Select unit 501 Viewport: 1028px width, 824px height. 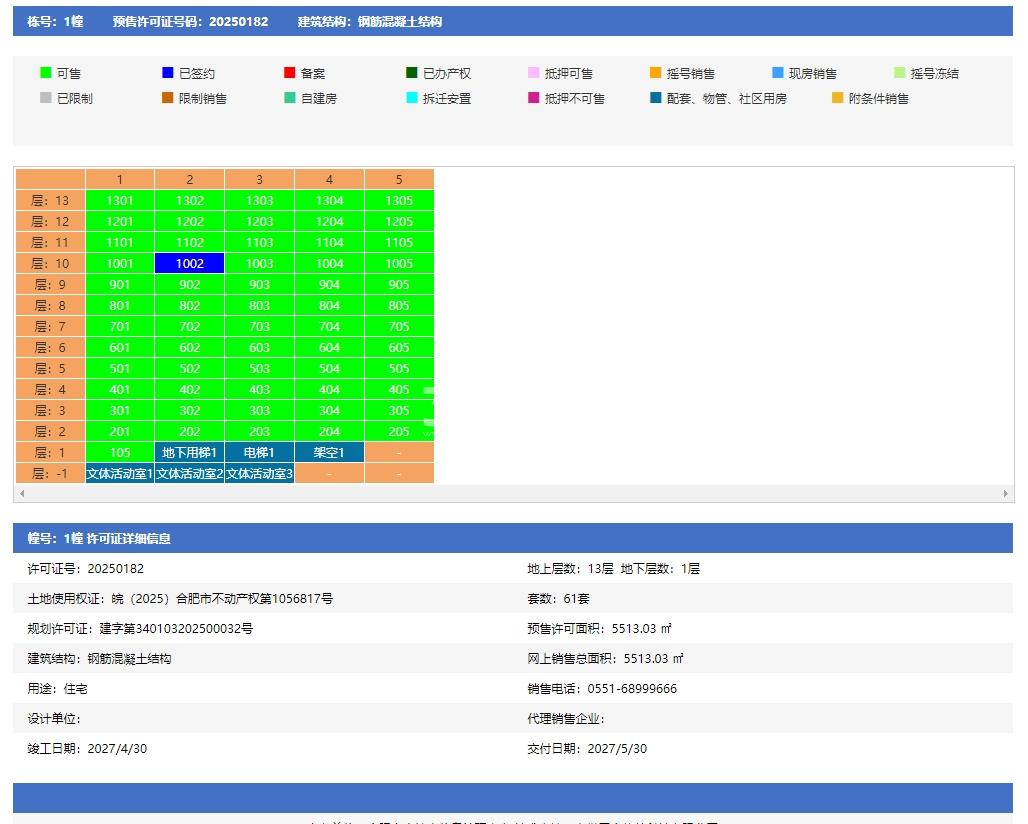pyautogui.click(x=119, y=368)
